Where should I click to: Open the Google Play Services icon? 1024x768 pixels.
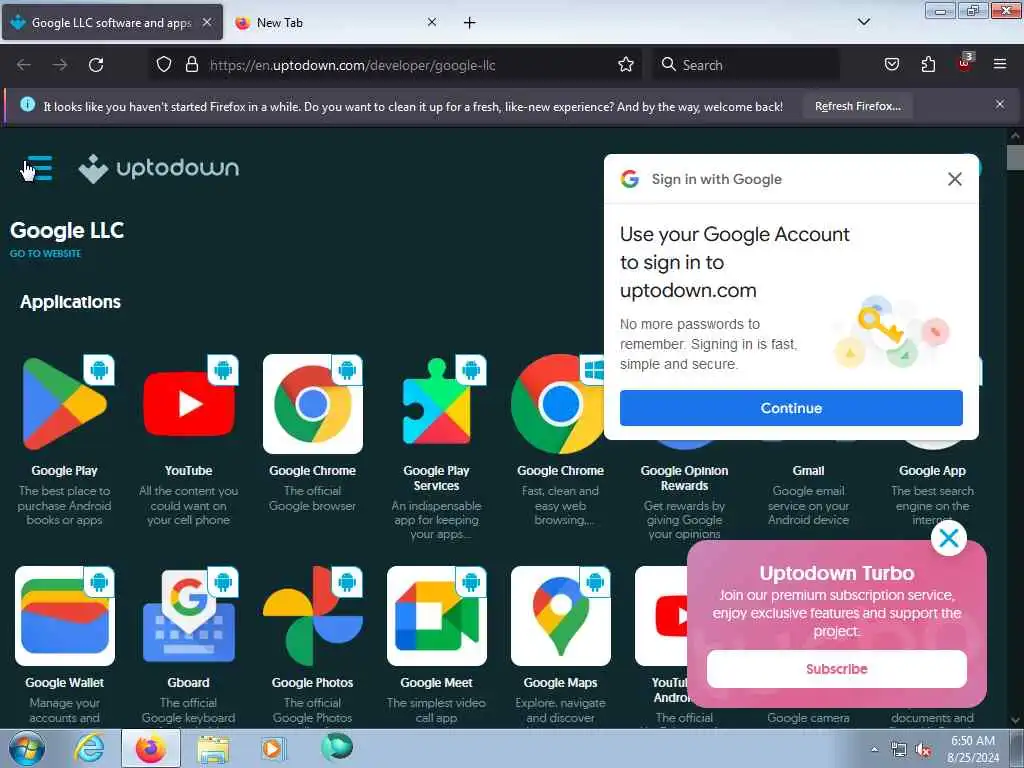click(x=436, y=404)
